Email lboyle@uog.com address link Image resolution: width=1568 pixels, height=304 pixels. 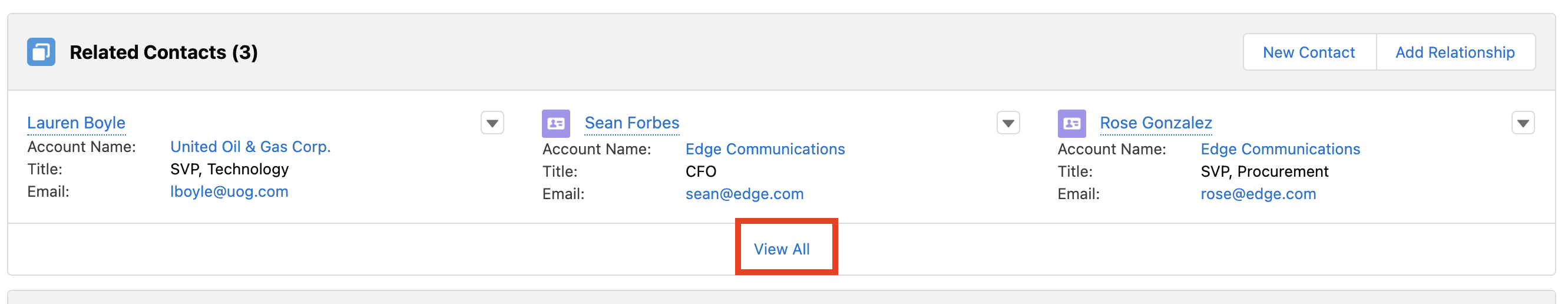[x=229, y=192]
